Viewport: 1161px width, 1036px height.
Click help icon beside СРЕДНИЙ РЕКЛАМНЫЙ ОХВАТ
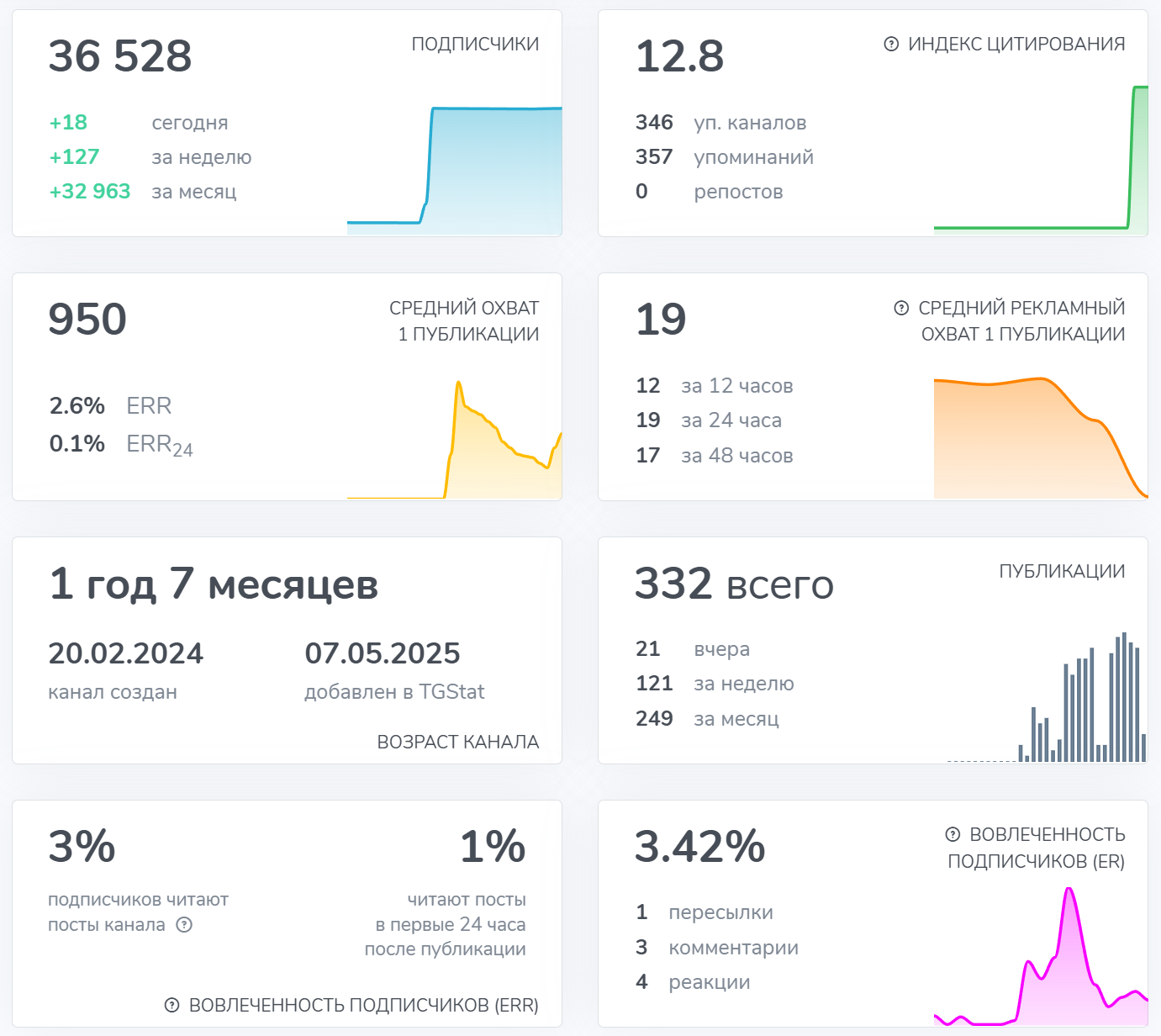pyautogui.click(x=901, y=309)
